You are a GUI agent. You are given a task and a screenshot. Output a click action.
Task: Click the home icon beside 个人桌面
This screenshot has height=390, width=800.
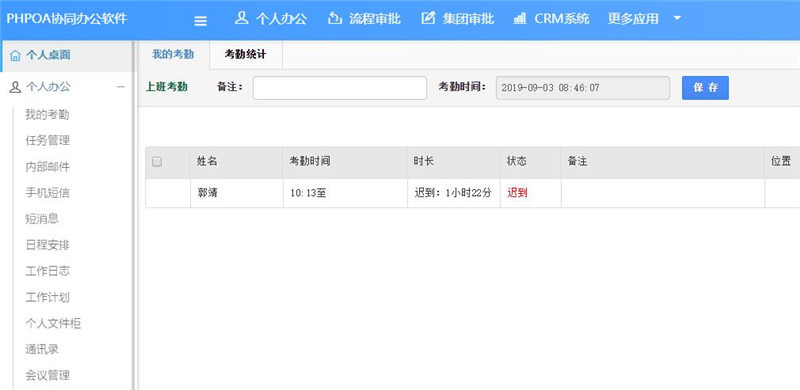coord(16,55)
